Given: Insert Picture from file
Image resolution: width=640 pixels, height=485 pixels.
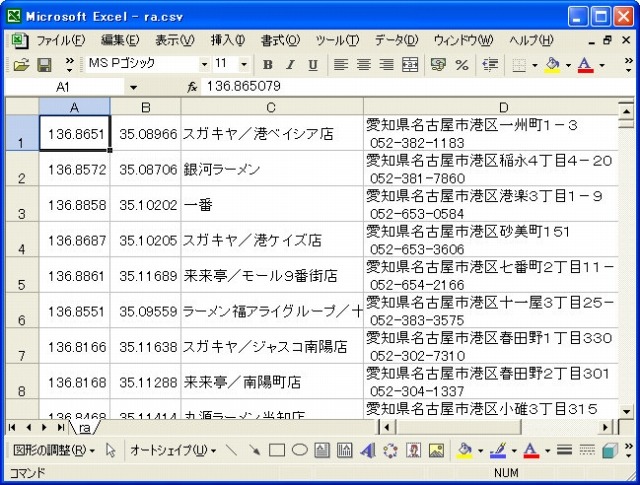Looking at the screenshot, I should click(x=436, y=450).
